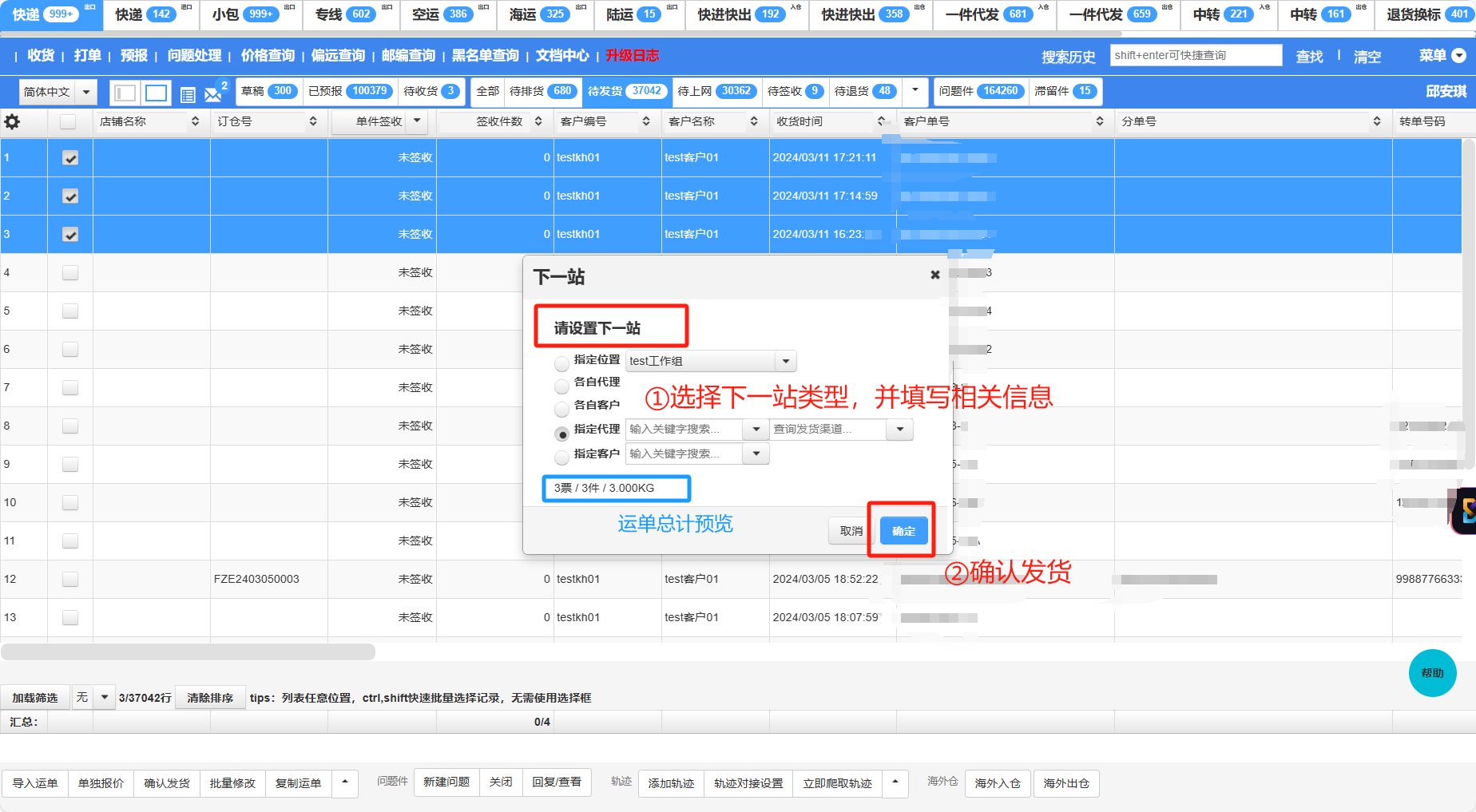The image size is (1476, 812).
Task: Select the full-width layout icon
Action: tap(157, 93)
